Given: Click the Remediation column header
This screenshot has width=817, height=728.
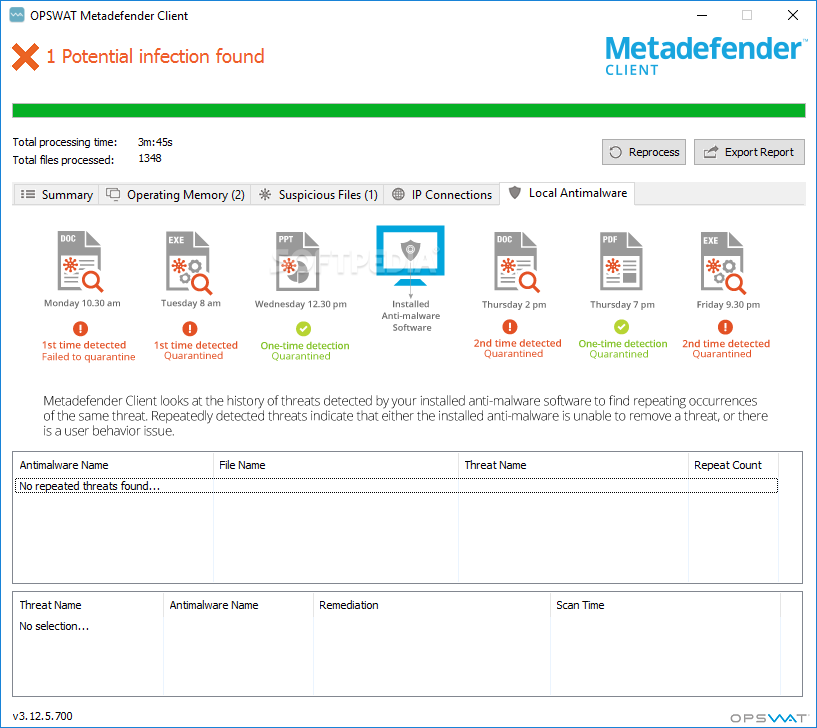Looking at the screenshot, I should coord(431,606).
